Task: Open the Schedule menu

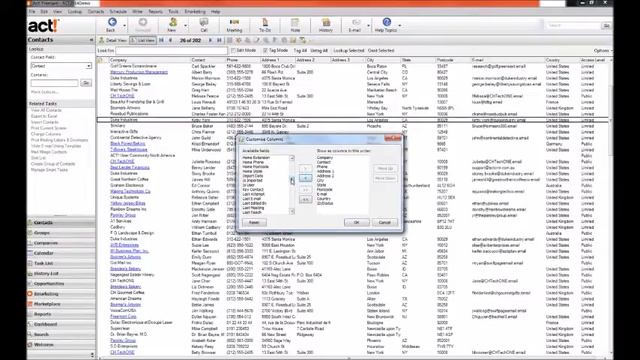Action: [118, 12]
